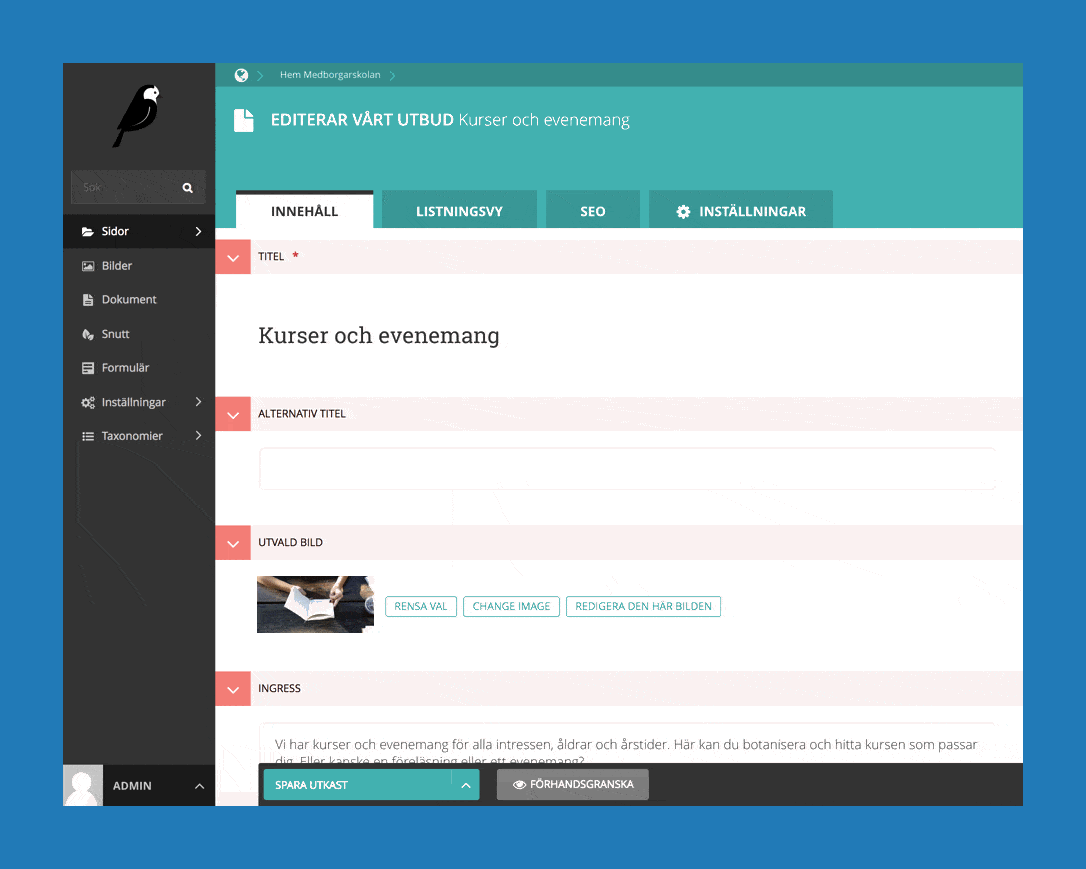Click the "INGRESS" section label
This screenshot has height=869, width=1086.
click(x=280, y=689)
